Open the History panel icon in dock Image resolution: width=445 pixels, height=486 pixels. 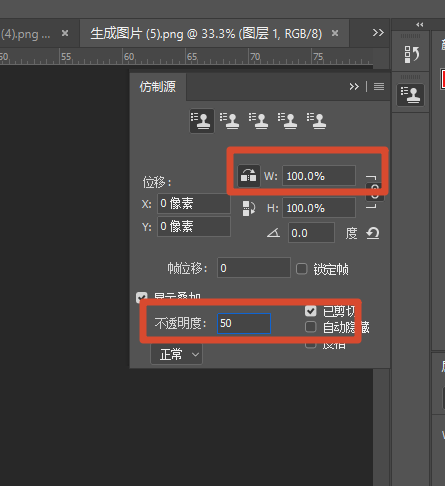pos(411,54)
